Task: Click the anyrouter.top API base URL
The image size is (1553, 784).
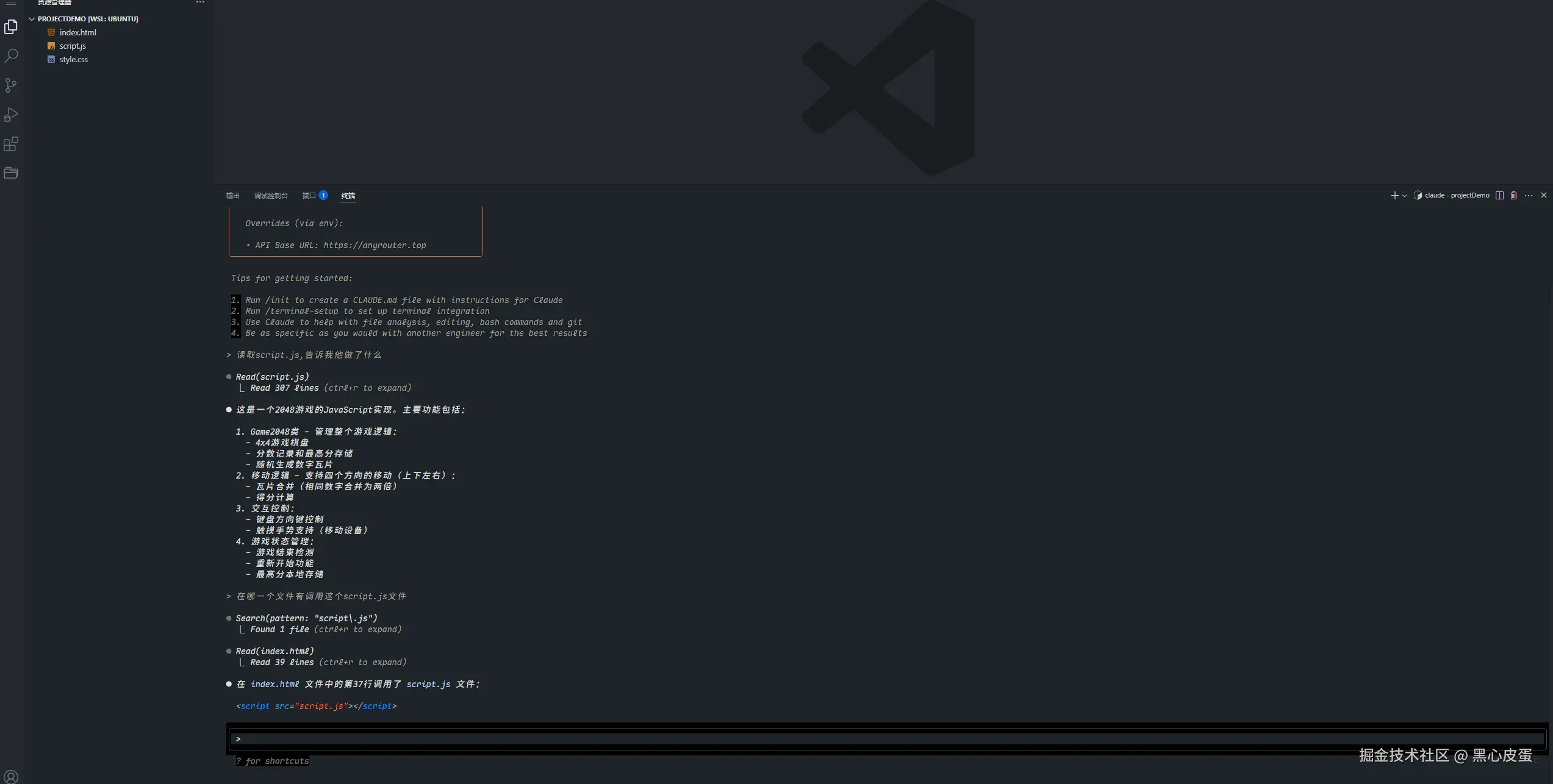Action: coord(375,245)
